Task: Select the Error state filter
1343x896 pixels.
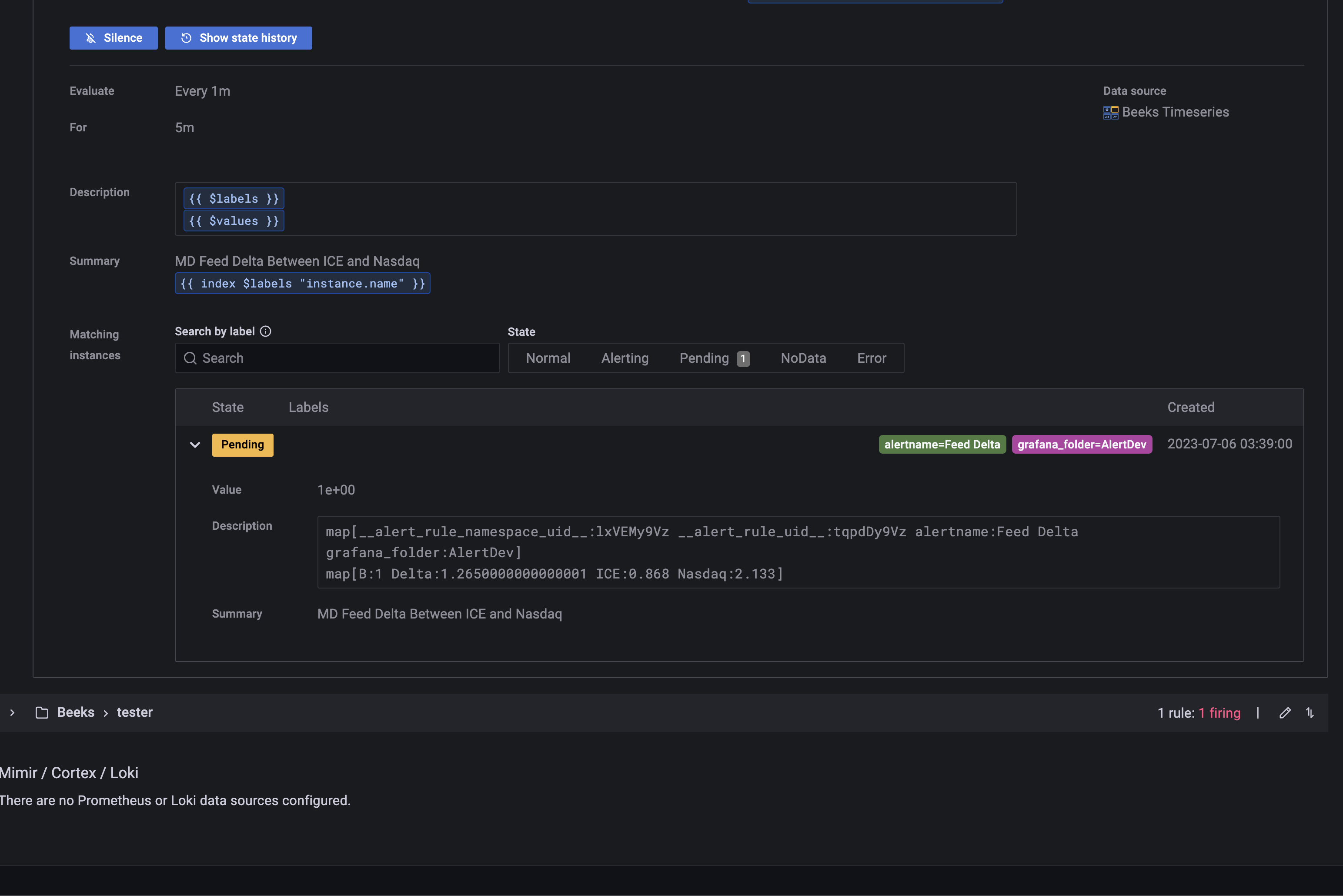Action: (x=871, y=358)
